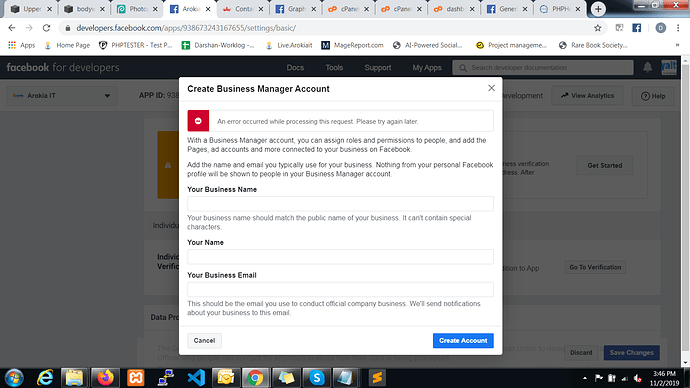Image resolution: width=690 pixels, height=388 pixels.
Task: Open Sublime Text from the taskbar
Action: pos(377,377)
